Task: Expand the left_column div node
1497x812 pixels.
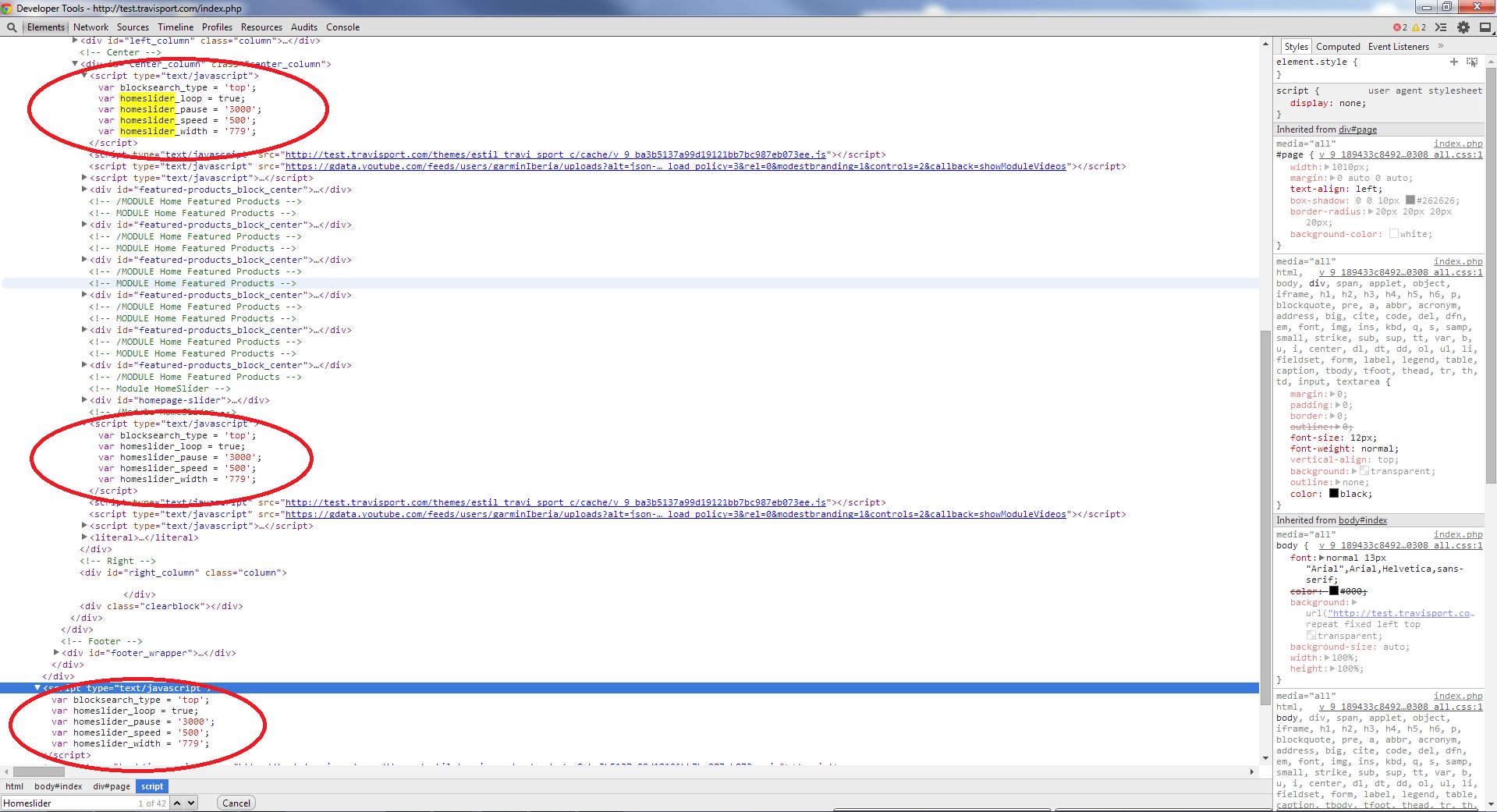Action: 75,41
